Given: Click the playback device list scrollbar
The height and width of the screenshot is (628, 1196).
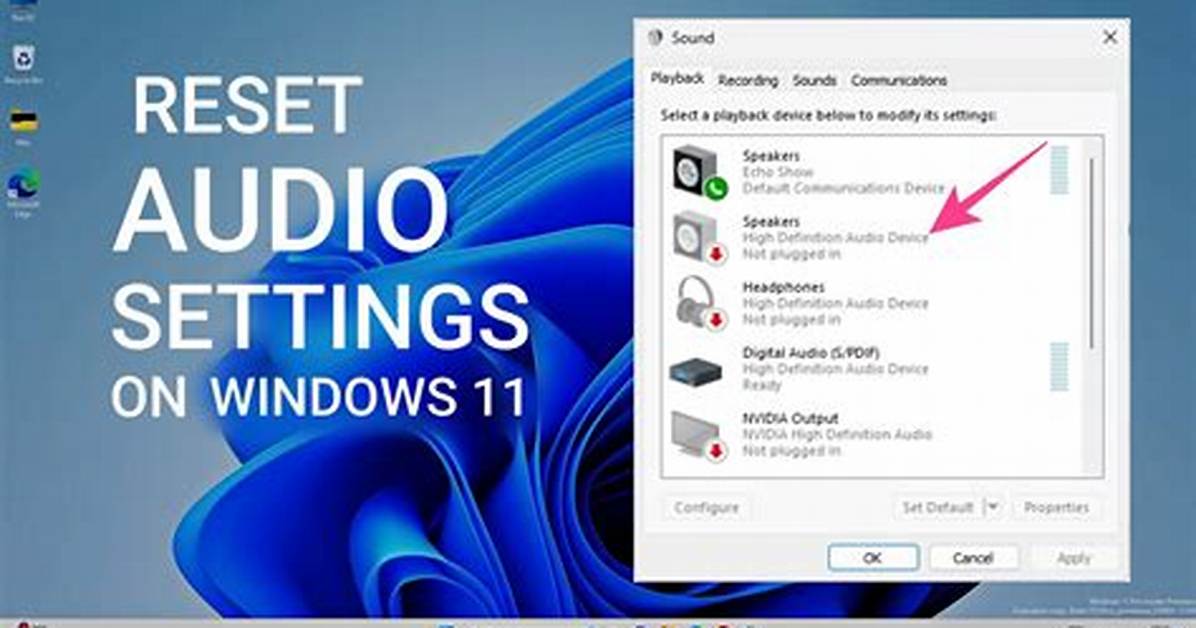Looking at the screenshot, I should click(x=1092, y=252).
